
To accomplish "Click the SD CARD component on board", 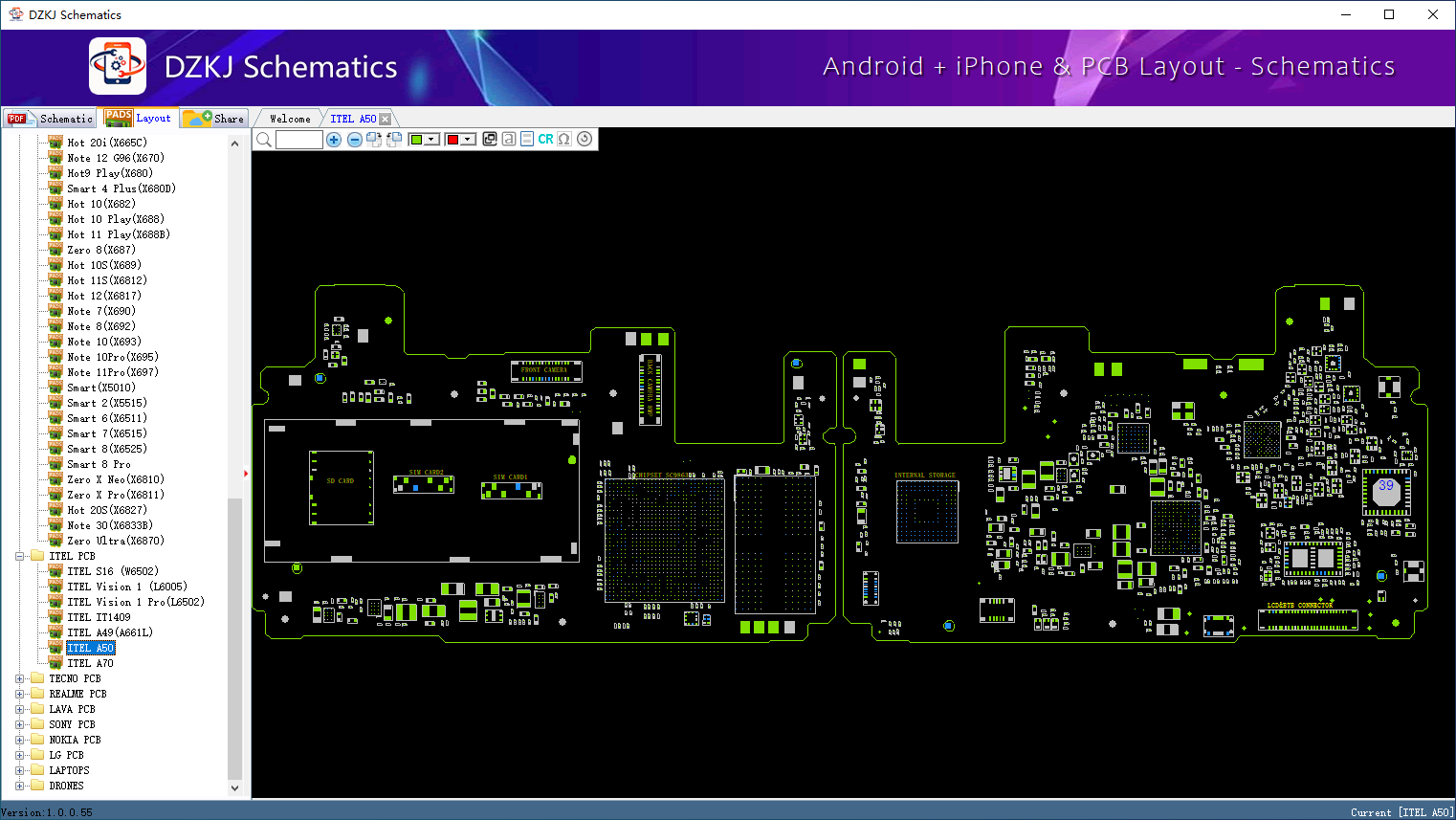I will [x=342, y=488].
